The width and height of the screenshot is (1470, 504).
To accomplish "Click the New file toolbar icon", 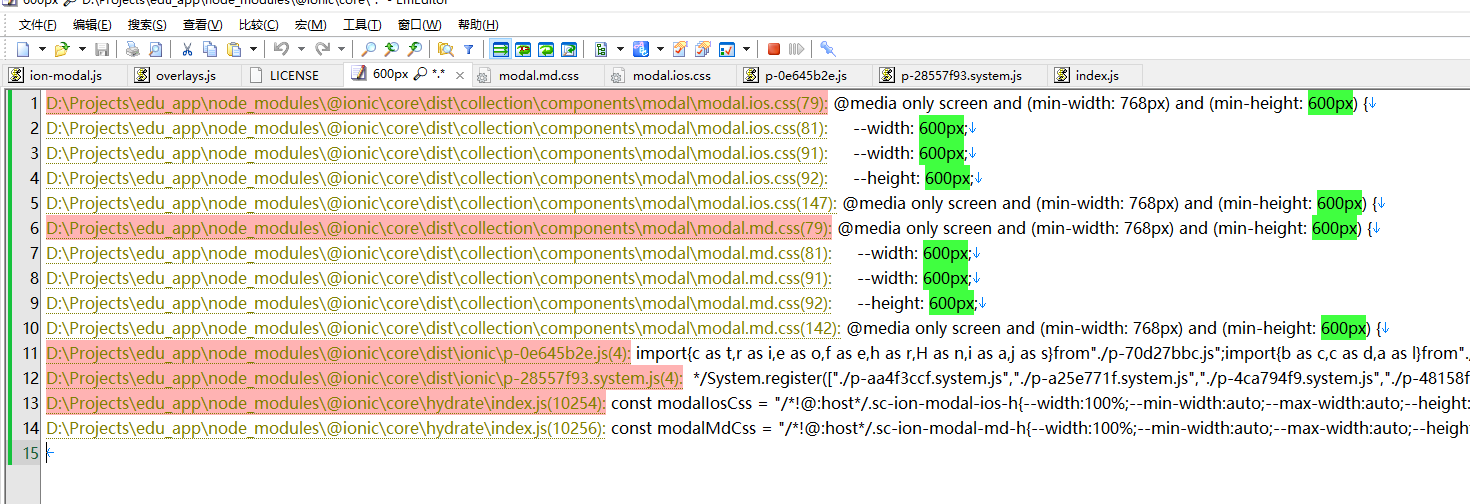I will point(23,49).
